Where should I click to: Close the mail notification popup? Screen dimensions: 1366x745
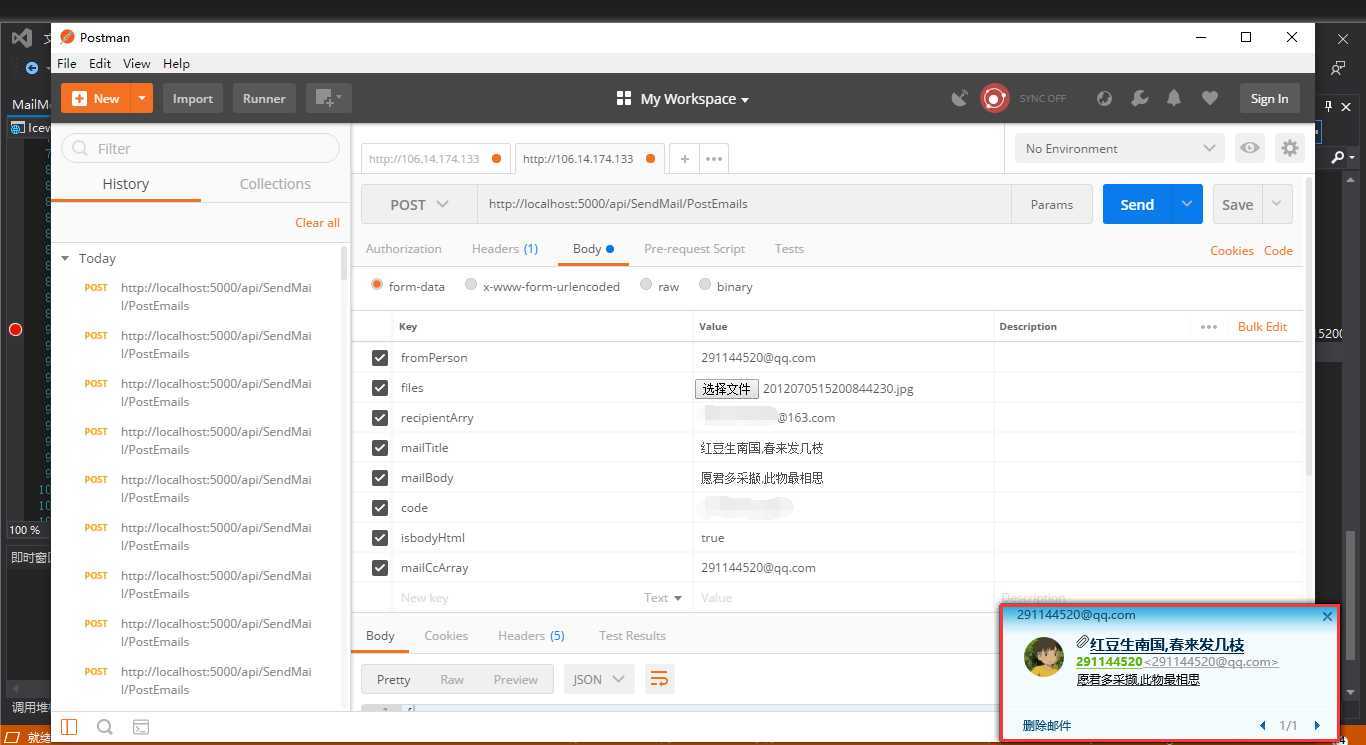click(1327, 616)
